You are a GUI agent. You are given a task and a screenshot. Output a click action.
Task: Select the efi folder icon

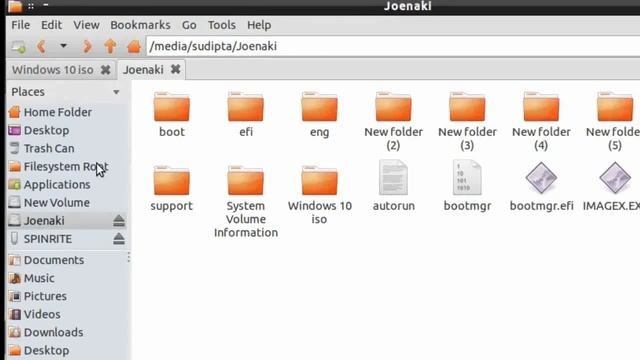[246, 107]
